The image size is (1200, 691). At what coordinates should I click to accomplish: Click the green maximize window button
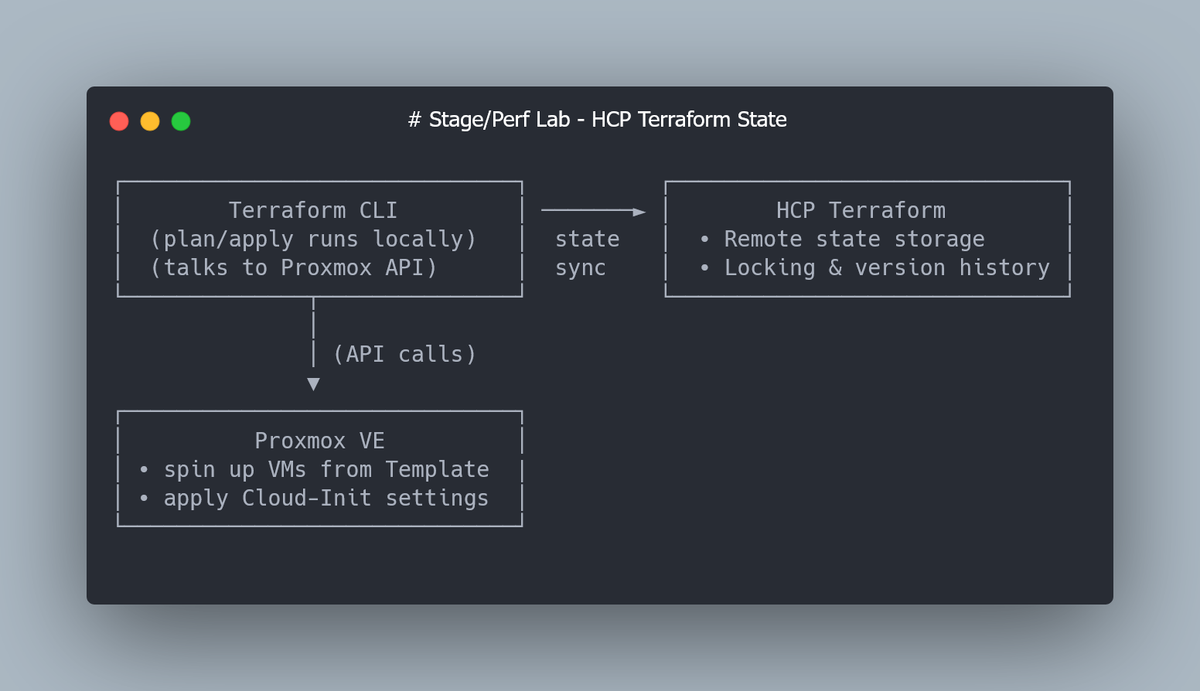click(181, 121)
